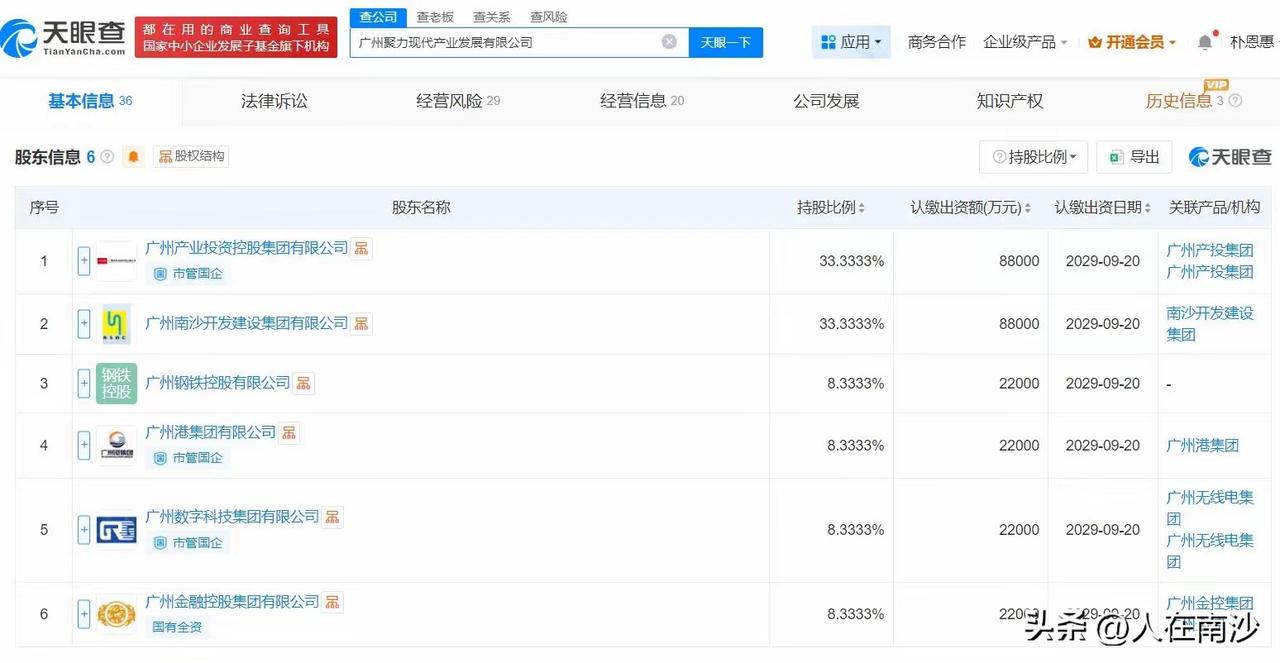
Task: Open equity chart icon for 广州南沙开发建设集团有限公司
Action: pos(362,323)
